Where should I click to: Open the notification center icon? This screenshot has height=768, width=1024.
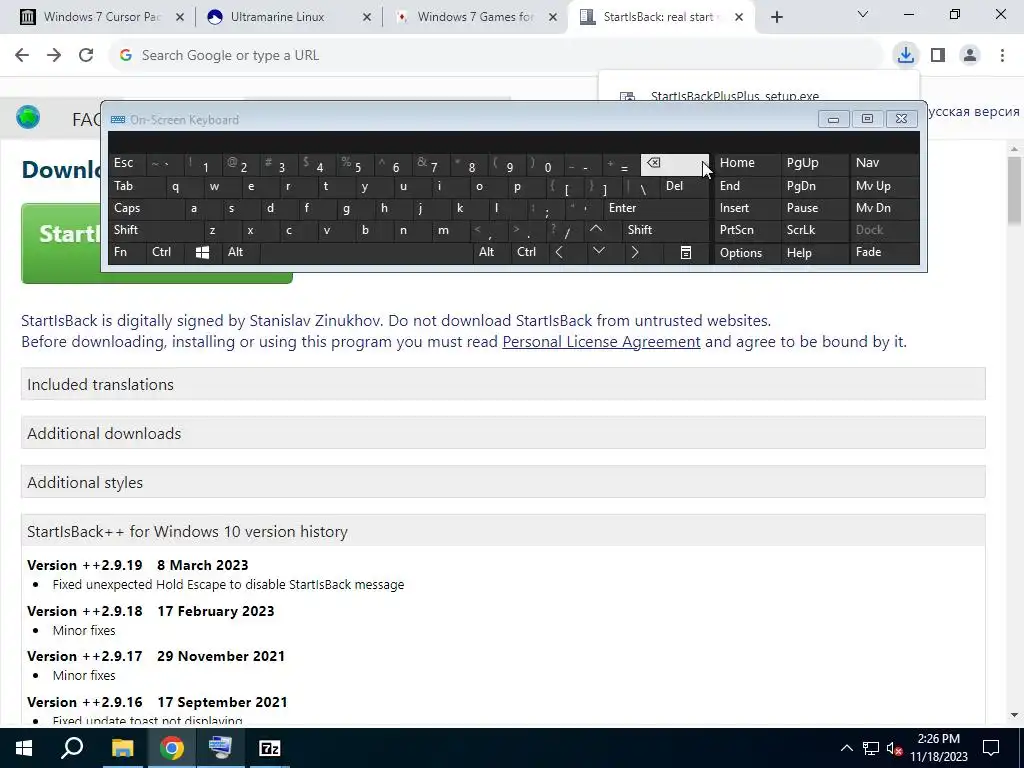(991, 748)
